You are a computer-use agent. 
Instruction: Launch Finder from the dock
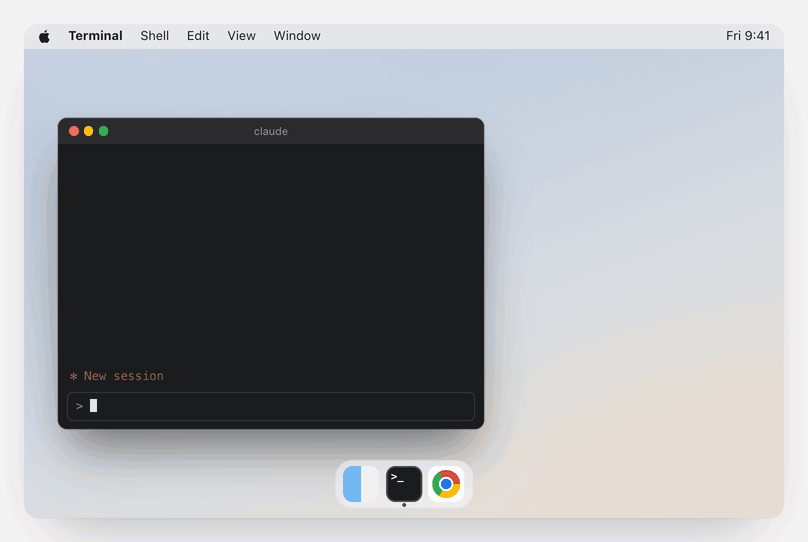pos(361,484)
